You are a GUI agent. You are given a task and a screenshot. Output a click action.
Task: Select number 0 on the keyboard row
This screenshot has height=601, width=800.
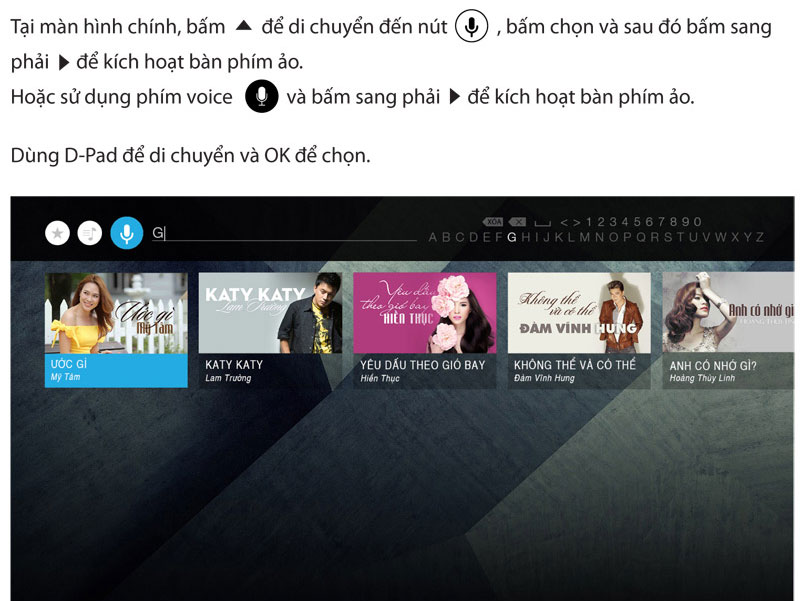coord(698,222)
